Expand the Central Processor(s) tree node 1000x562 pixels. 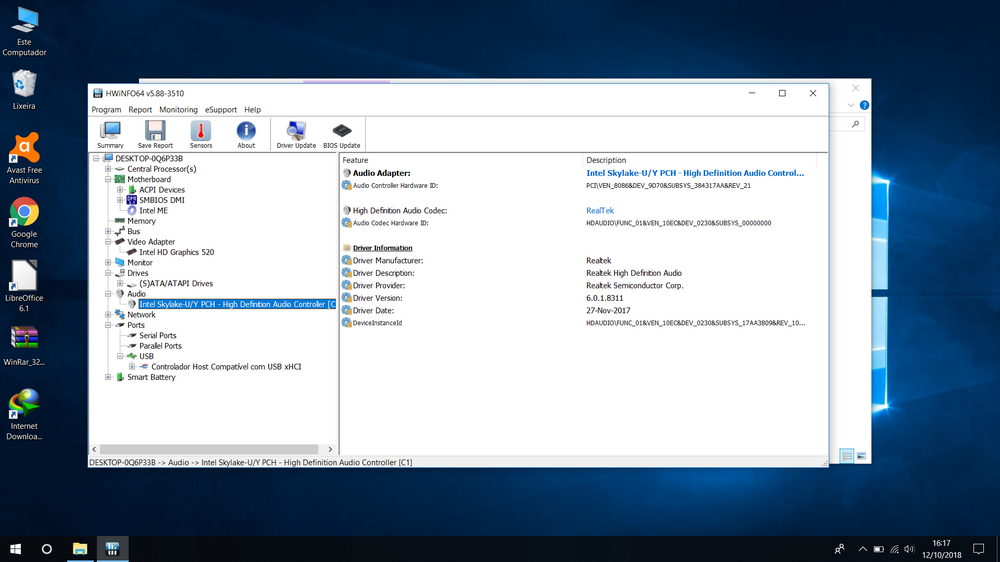pyautogui.click(x=108, y=169)
